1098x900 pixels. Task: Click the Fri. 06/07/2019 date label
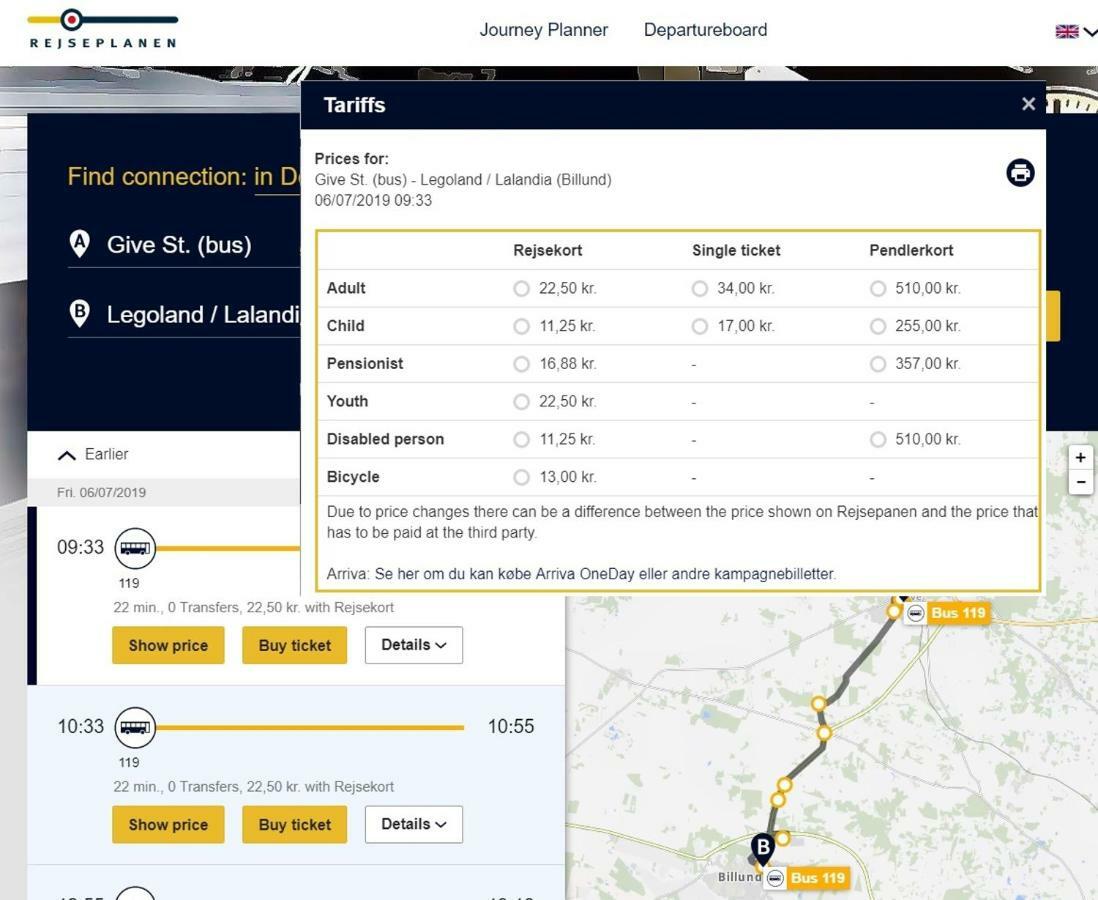102,492
